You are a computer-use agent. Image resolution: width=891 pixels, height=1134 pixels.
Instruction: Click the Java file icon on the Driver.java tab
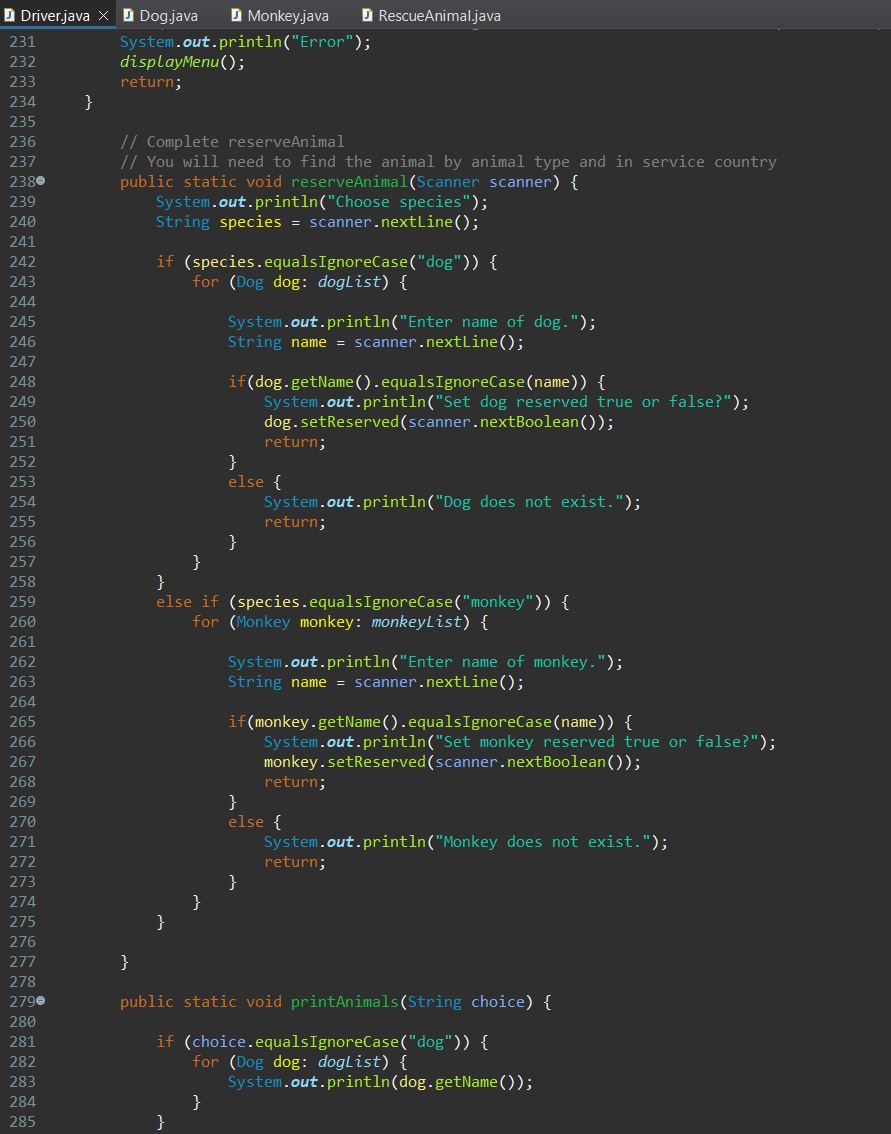tap(12, 15)
